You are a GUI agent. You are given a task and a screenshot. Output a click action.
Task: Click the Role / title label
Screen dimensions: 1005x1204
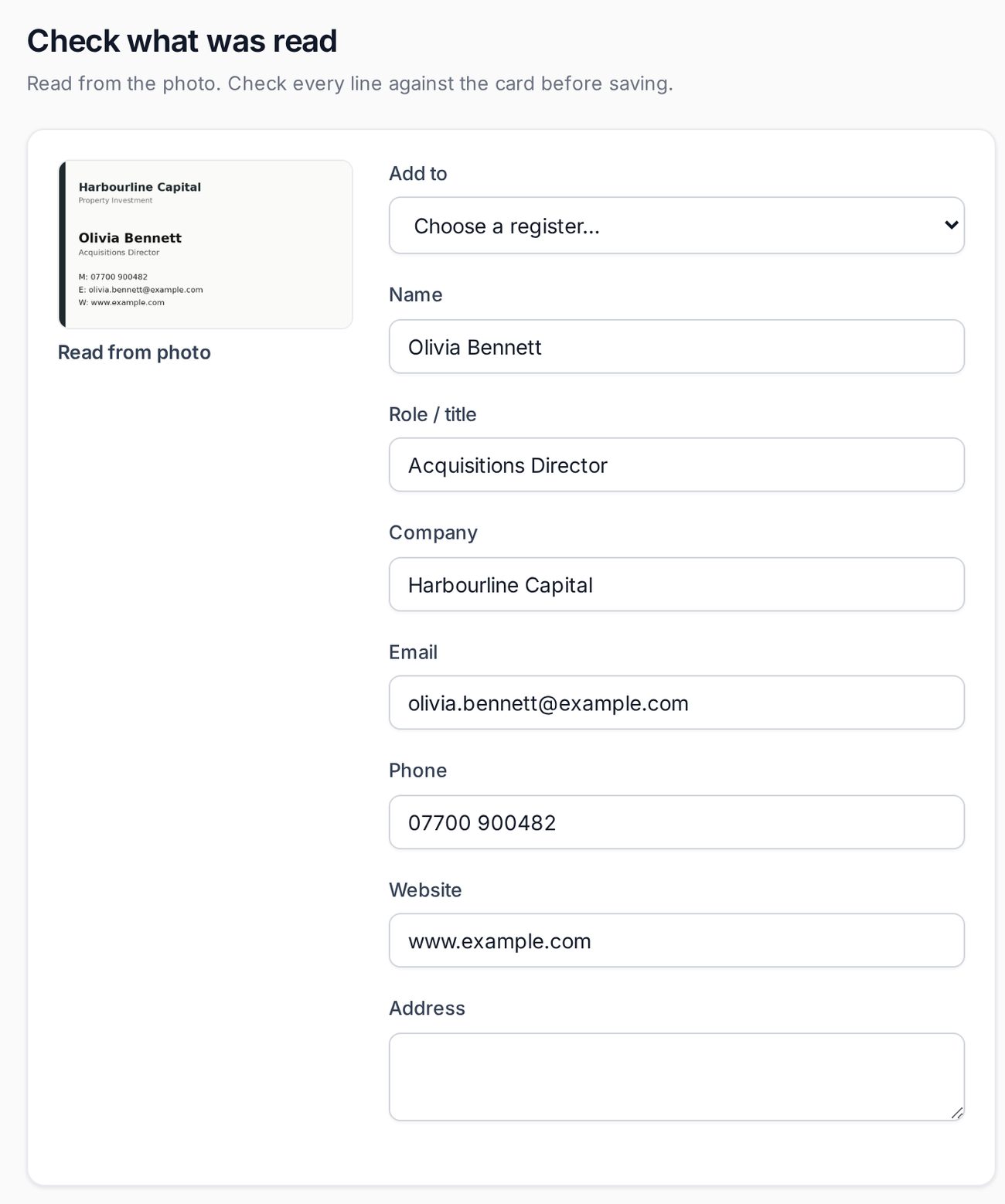click(x=433, y=415)
